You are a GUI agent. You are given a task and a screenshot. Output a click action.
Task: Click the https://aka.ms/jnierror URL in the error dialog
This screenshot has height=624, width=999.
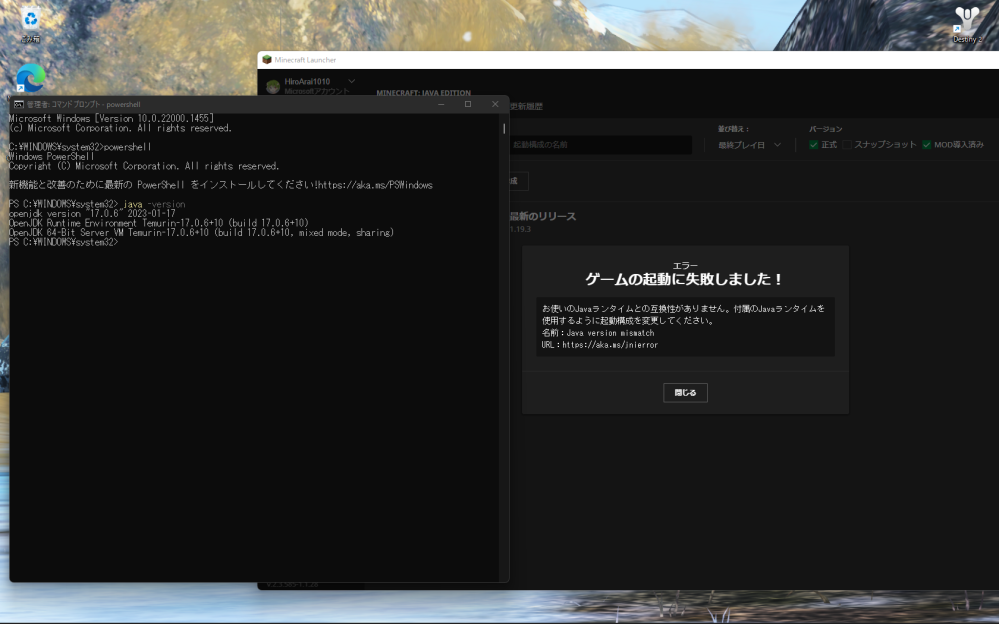pos(610,345)
